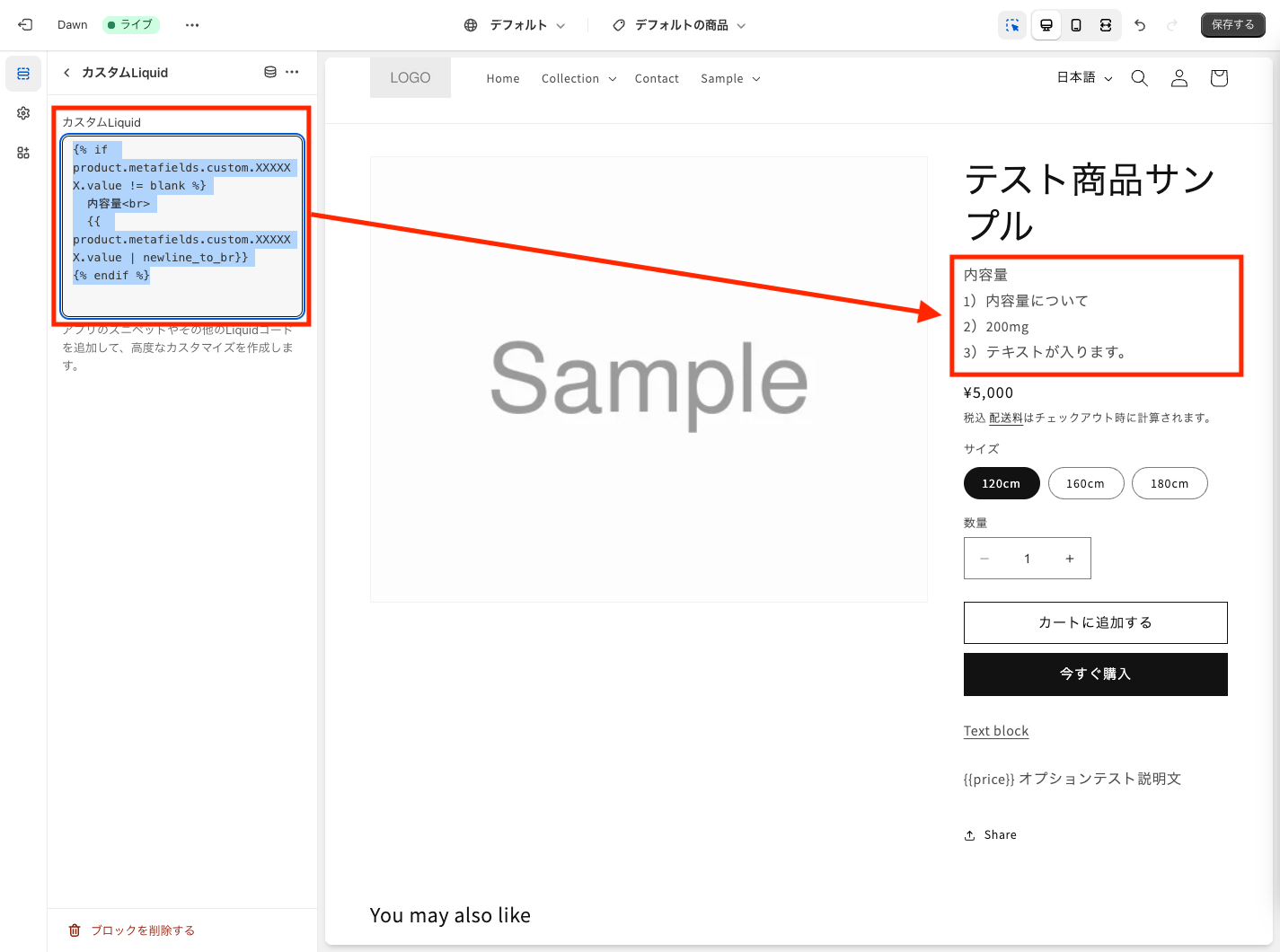Click the 2）200mg line
This screenshot has height=952, width=1280.
click(x=996, y=327)
